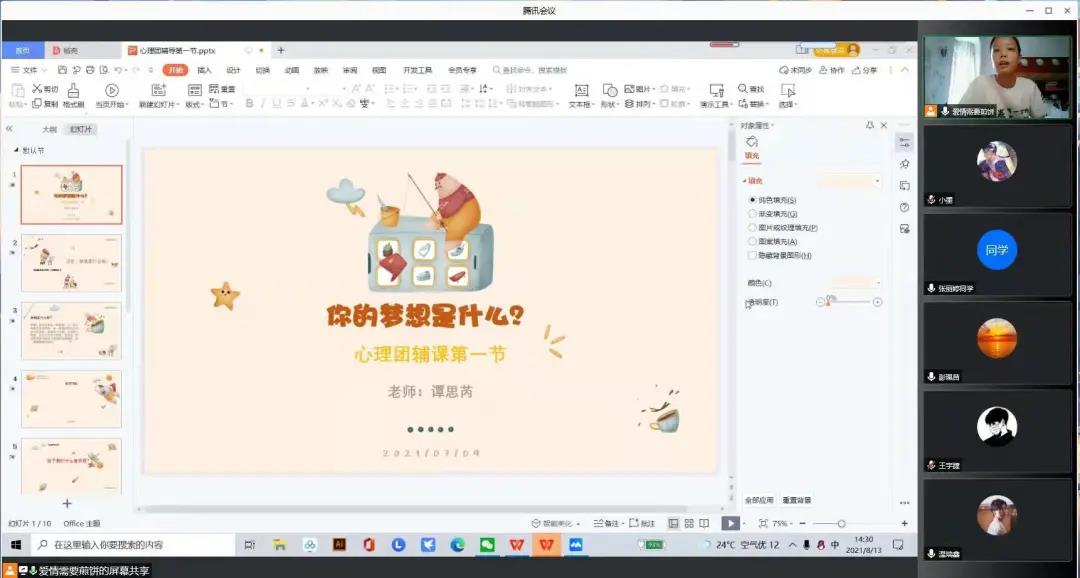Click Apply to All (全部应用) button
Screen dimensions: 1080x578
coord(759,500)
